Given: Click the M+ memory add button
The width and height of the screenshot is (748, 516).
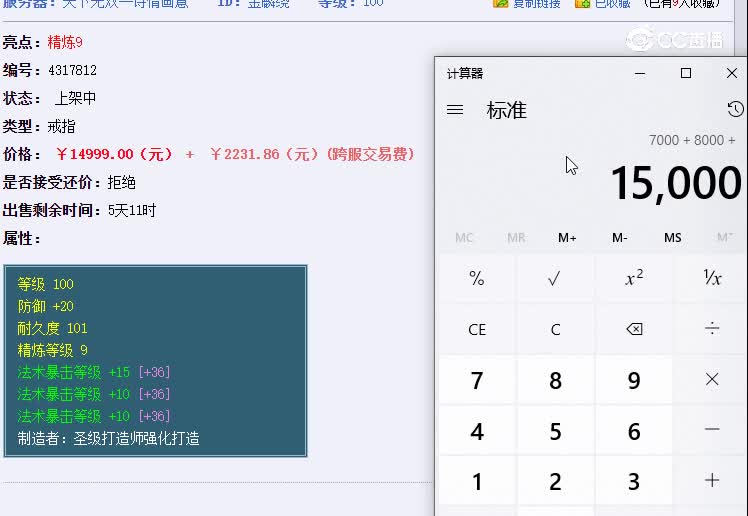Looking at the screenshot, I should point(567,237).
